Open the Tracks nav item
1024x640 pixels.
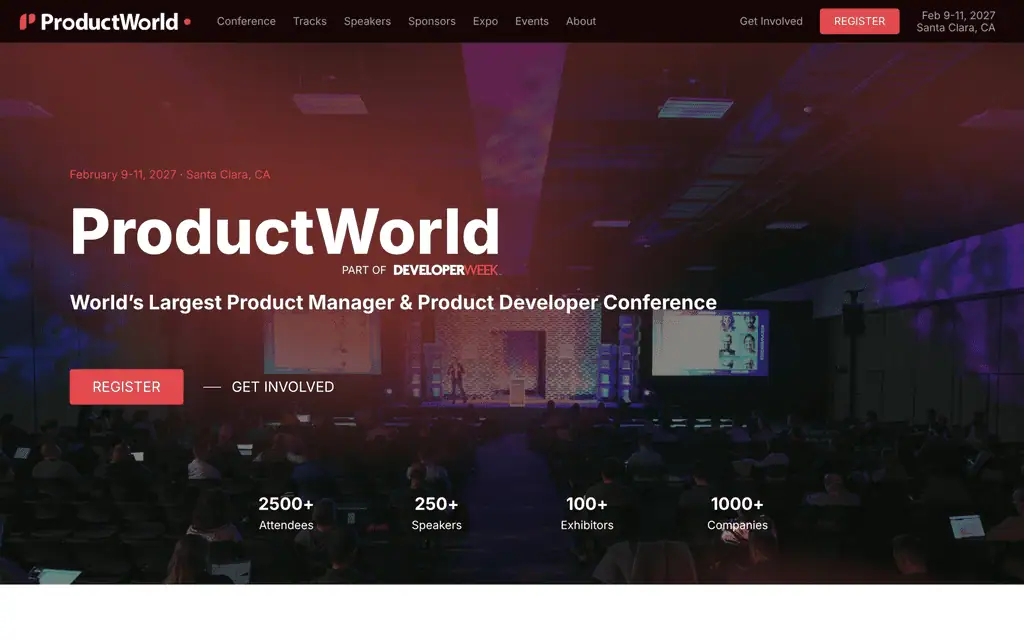(x=310, y=21)
